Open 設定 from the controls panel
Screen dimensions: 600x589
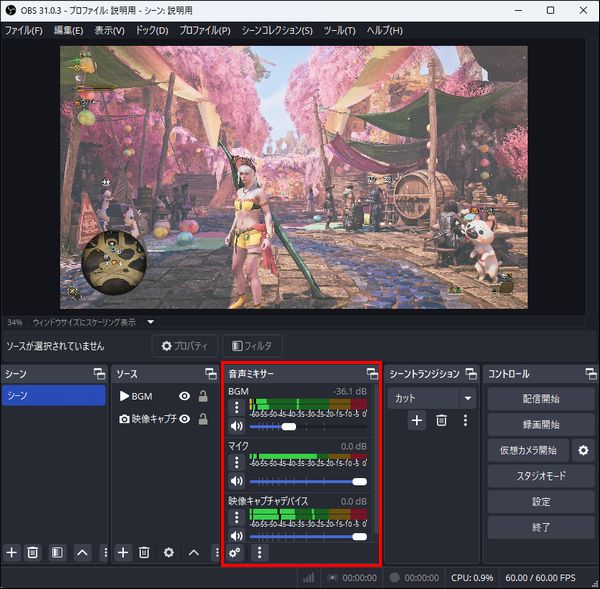tap(541, 501)
